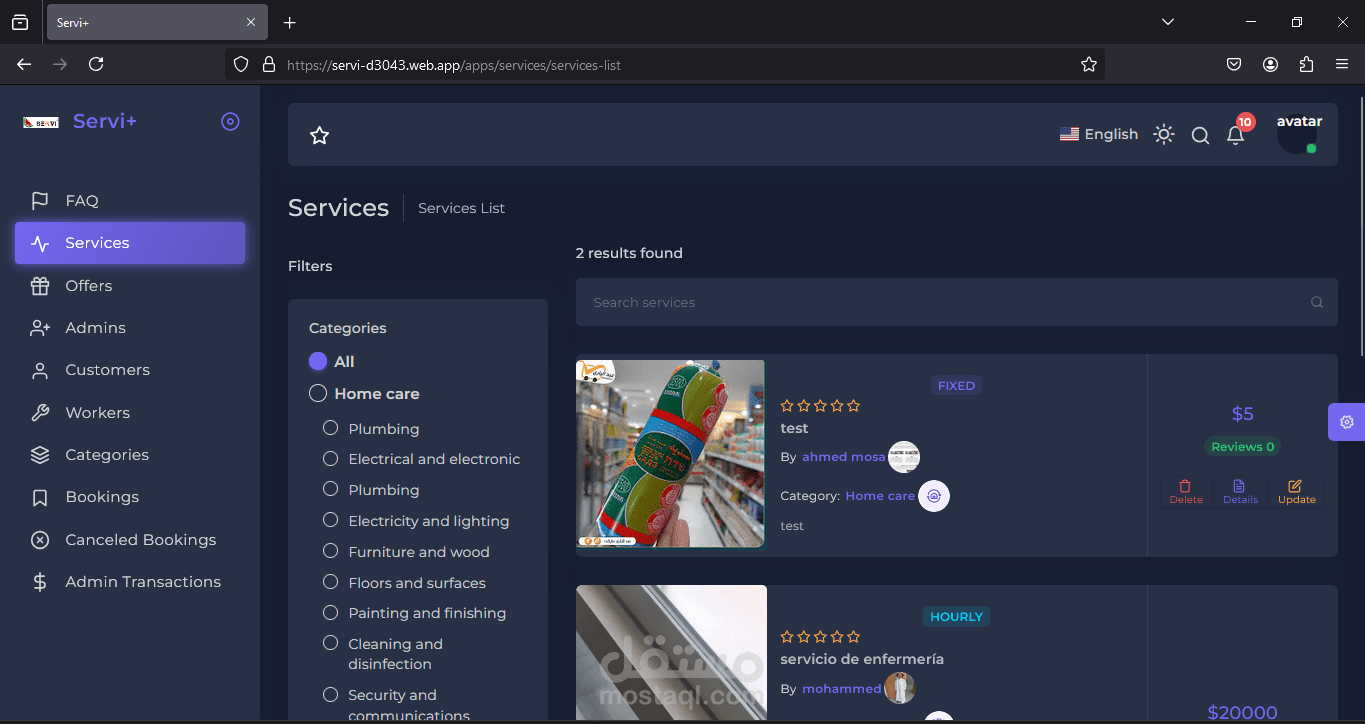Viewport: 1365px width, 724px height.
Task: Open the English language dropdown
Action: coord(1098,134)
